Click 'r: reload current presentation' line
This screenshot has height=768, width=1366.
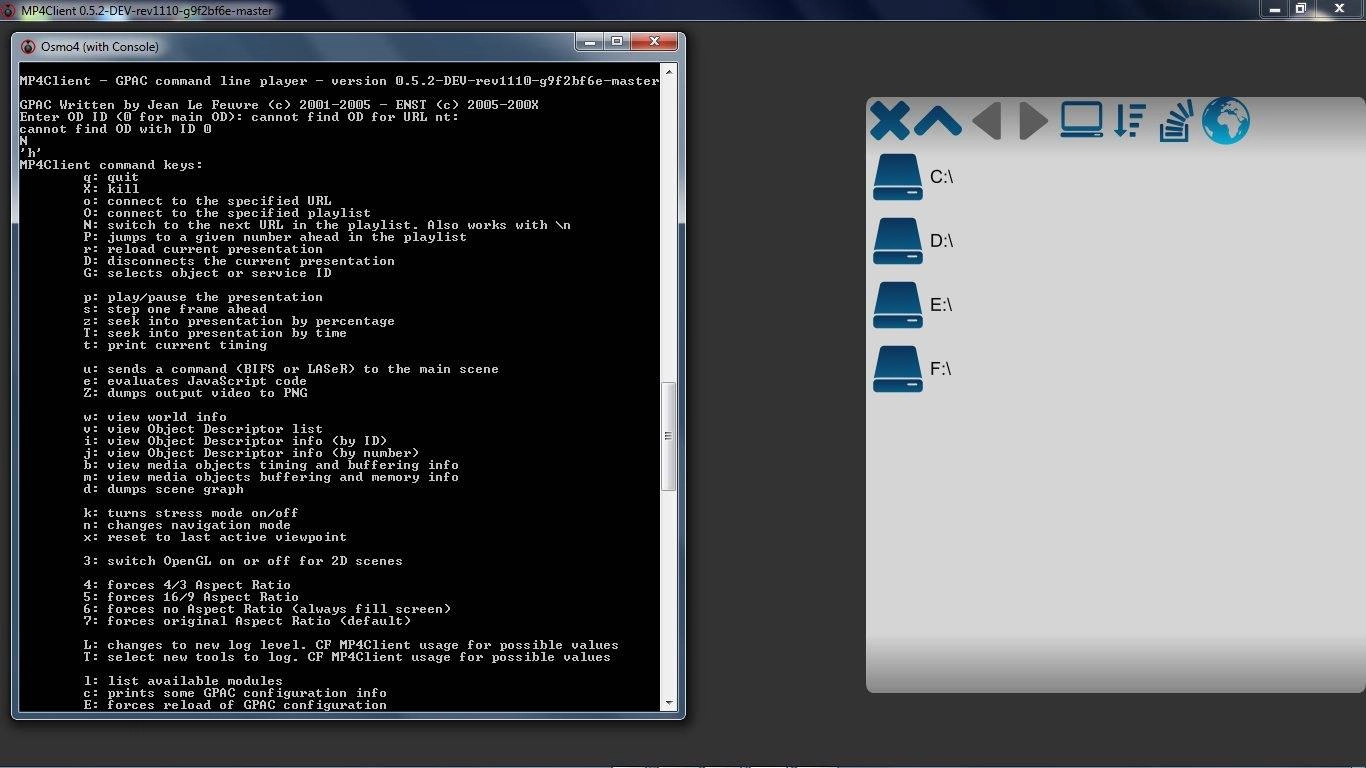(203, 249)
